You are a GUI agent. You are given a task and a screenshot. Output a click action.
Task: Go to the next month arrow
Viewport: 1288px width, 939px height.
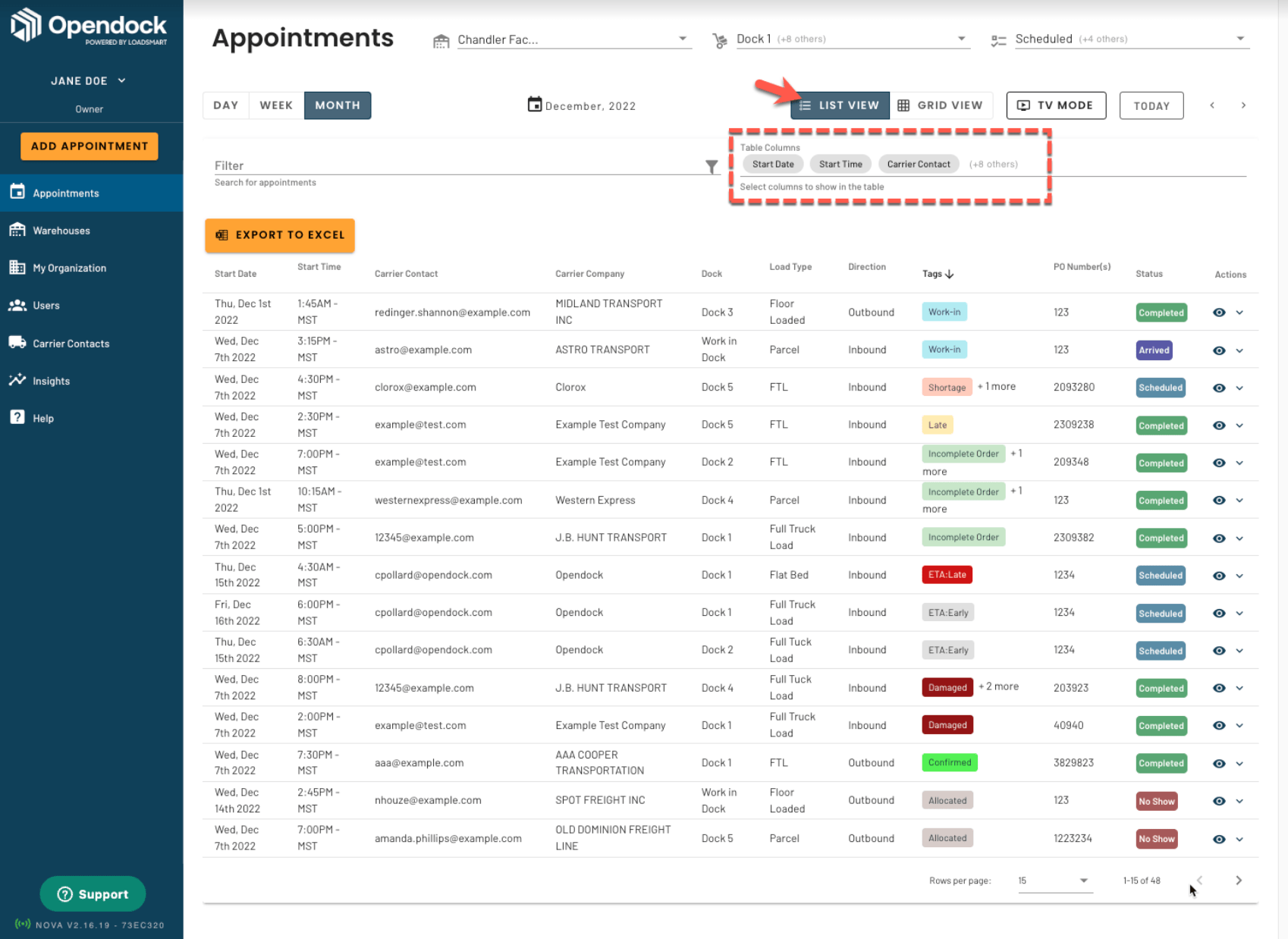[1243, 105]
